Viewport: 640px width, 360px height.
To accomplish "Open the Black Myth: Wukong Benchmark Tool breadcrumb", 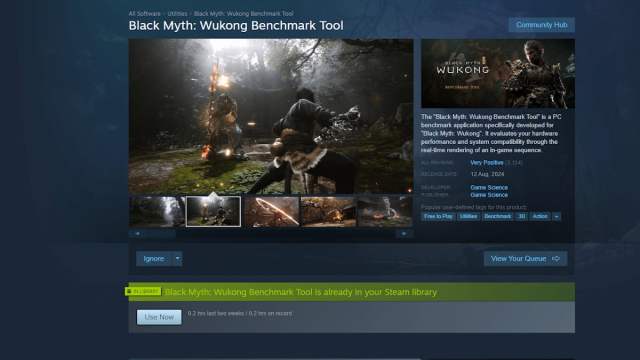I will (x=243, y=13).
